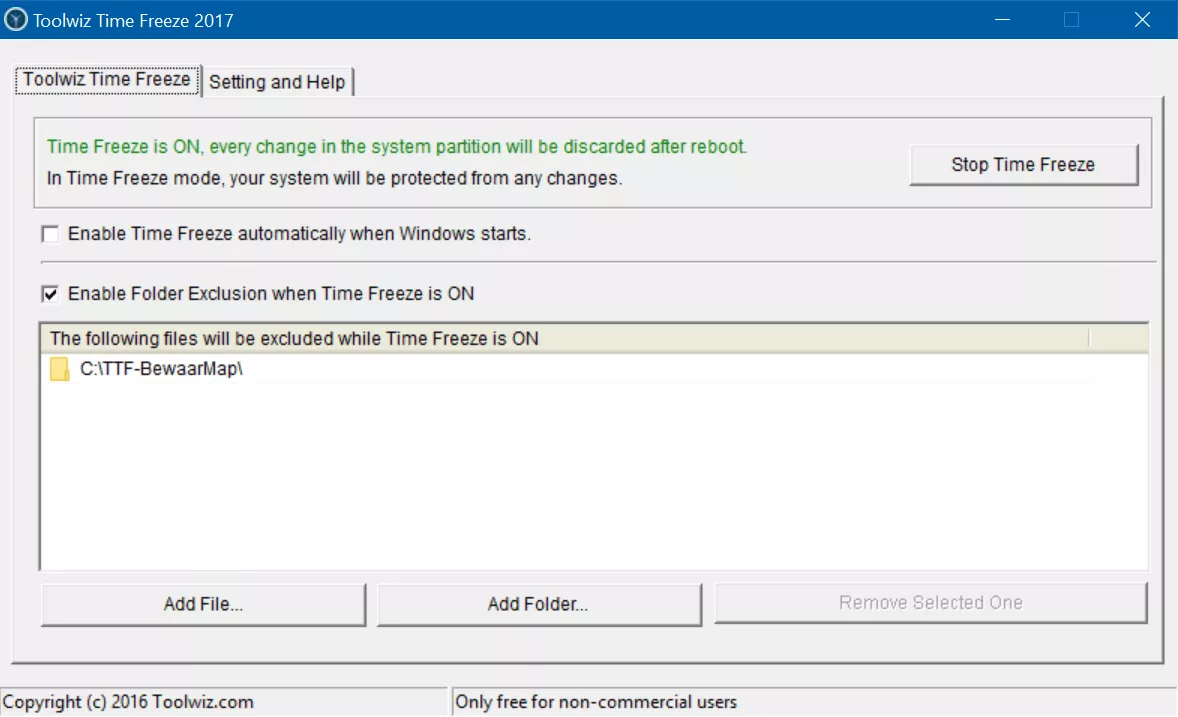Switch to the Setting and Help tab
The image size is (1178, 717).
[x=277, y=82]
